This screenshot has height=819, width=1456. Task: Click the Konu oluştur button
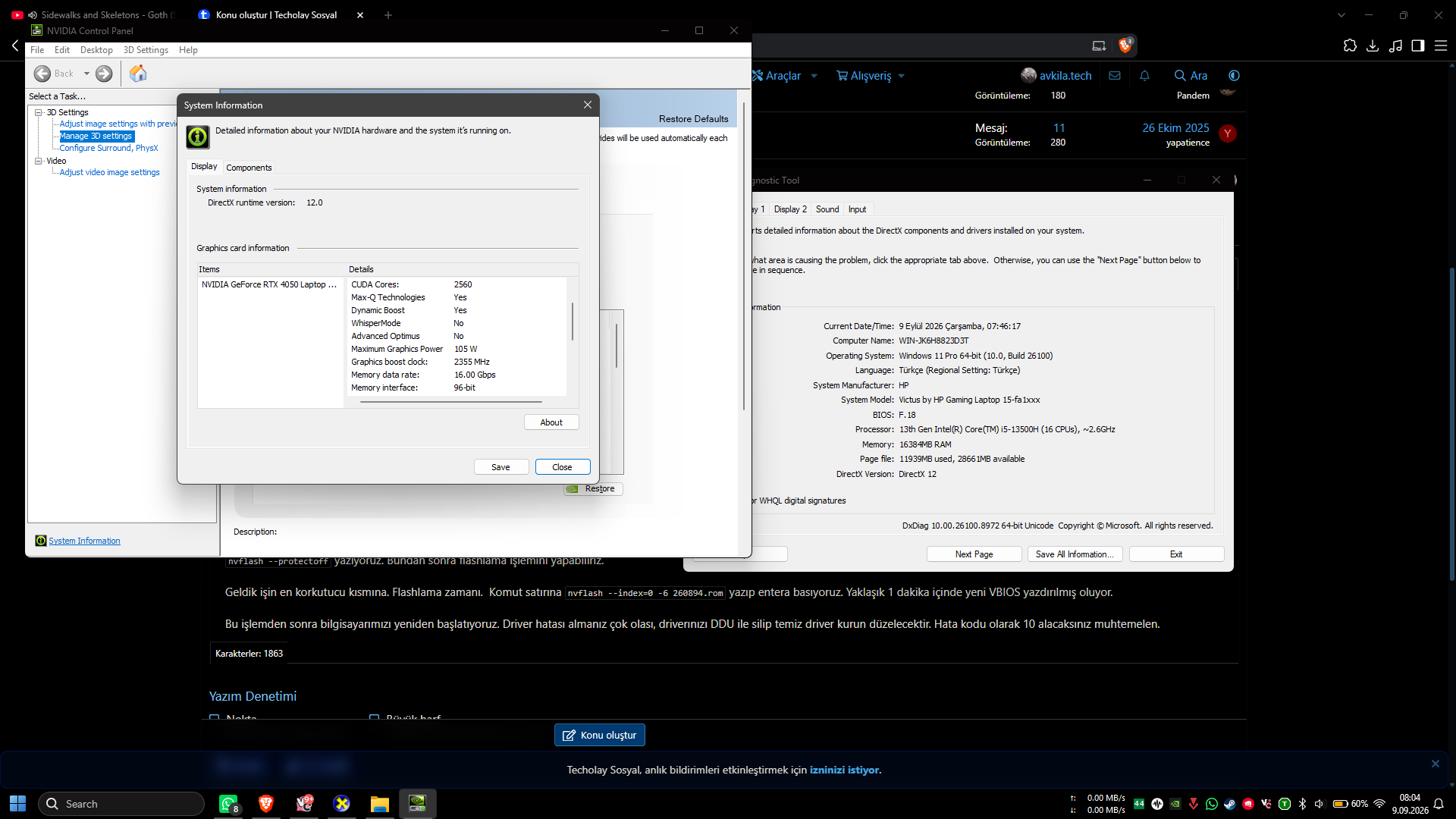click(x=600, y=735)
